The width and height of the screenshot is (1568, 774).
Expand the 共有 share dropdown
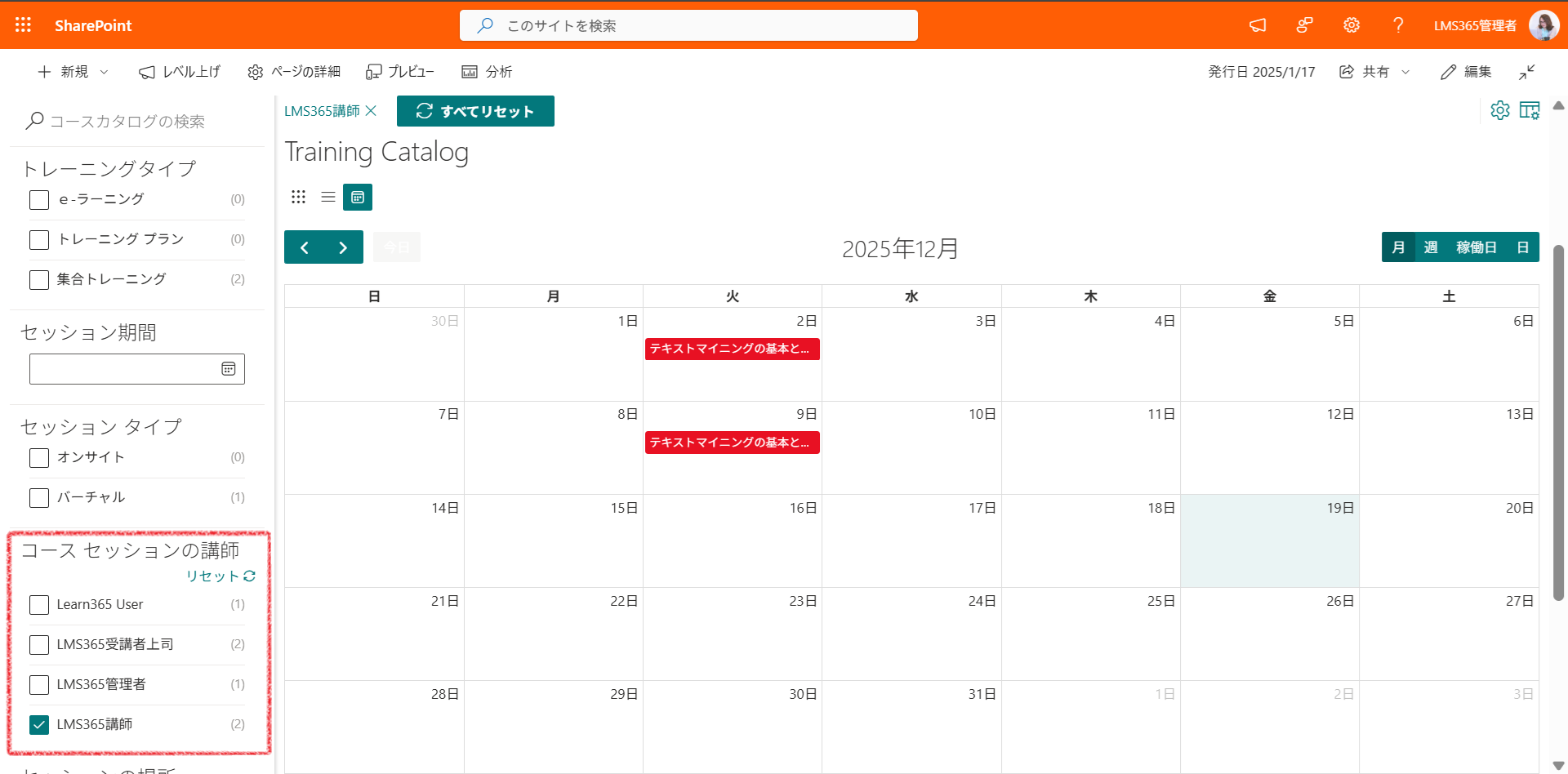pyautogui.click(x=1375, y=72)
